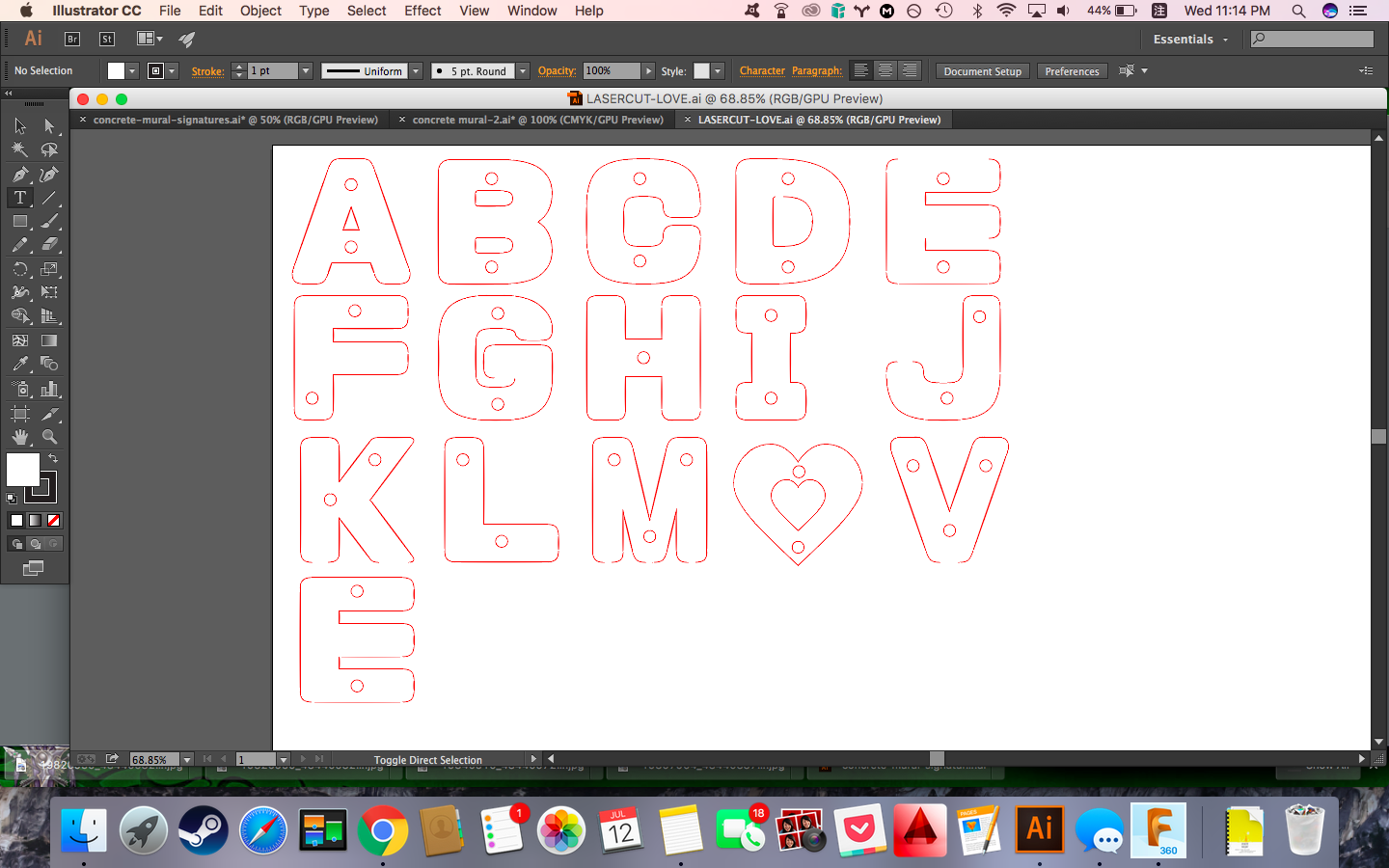Select the Magic Wand tool
Viewport: 1389px width, 868px height.
(x=20, y=149)
